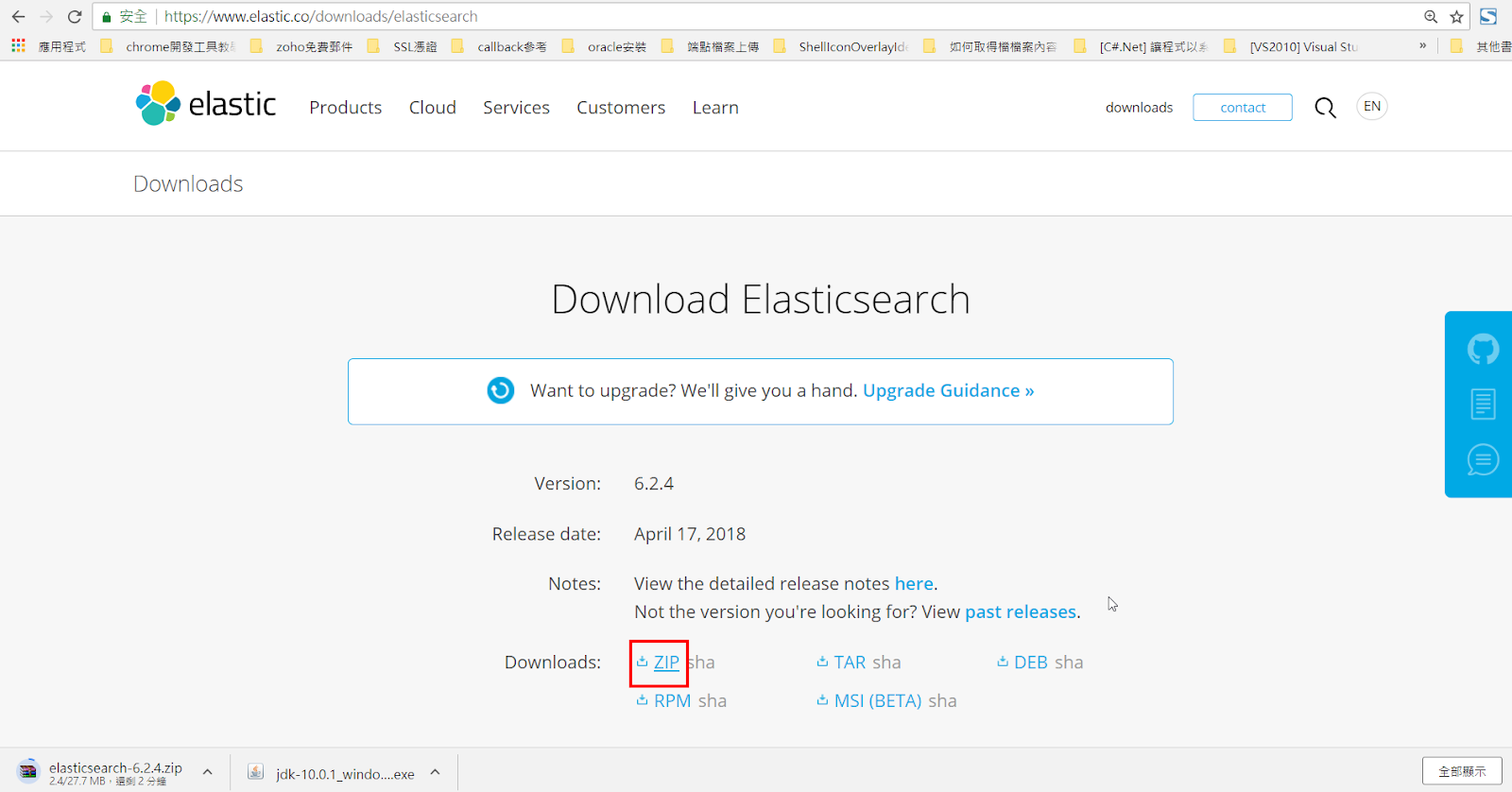This screenshot has height=792, width=1512.
Task: Click the show all downloads button
Action: 1462,771
